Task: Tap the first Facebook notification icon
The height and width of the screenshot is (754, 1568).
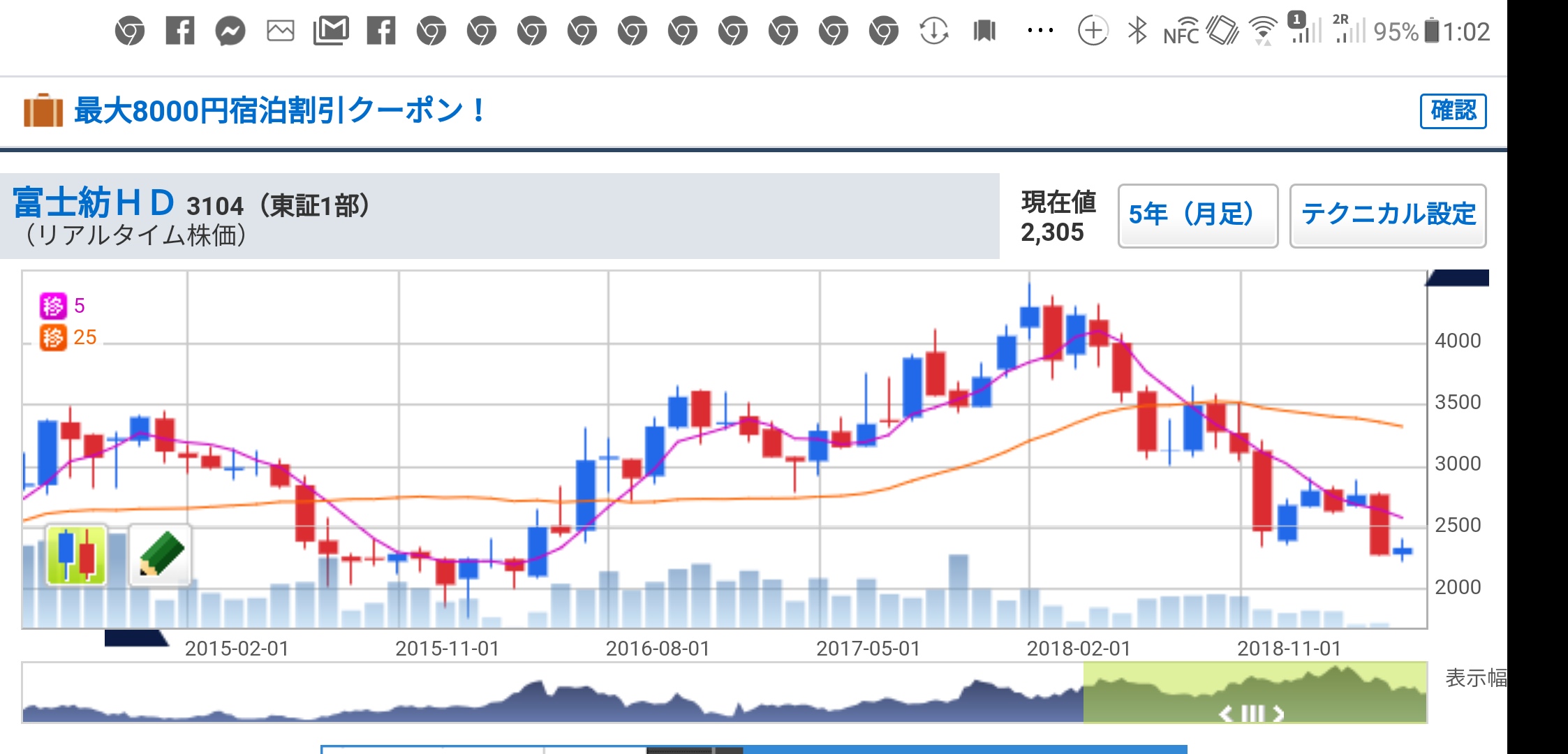Action: click(180, 31)
